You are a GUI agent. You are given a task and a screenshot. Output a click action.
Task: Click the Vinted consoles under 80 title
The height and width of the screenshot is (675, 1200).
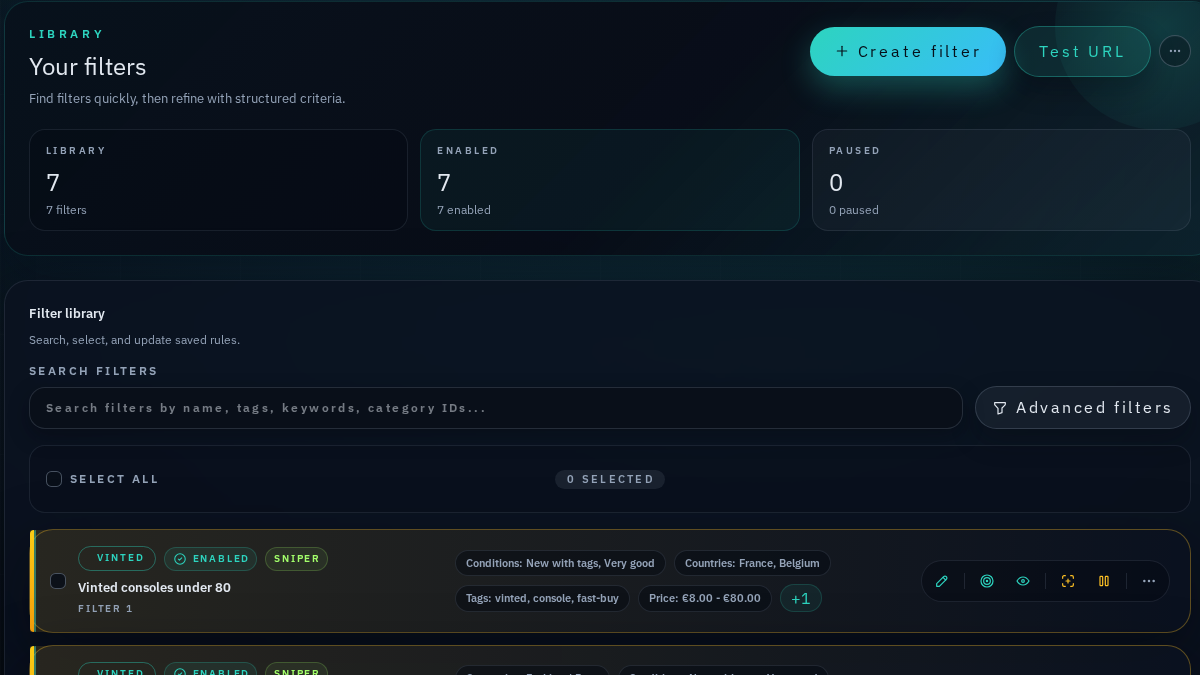(x=154, y=587)
